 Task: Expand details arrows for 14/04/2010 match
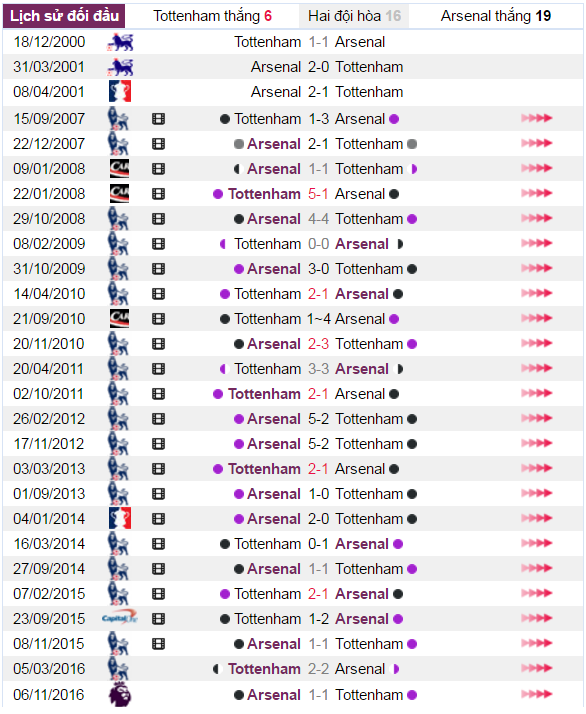tap(537, 293)
